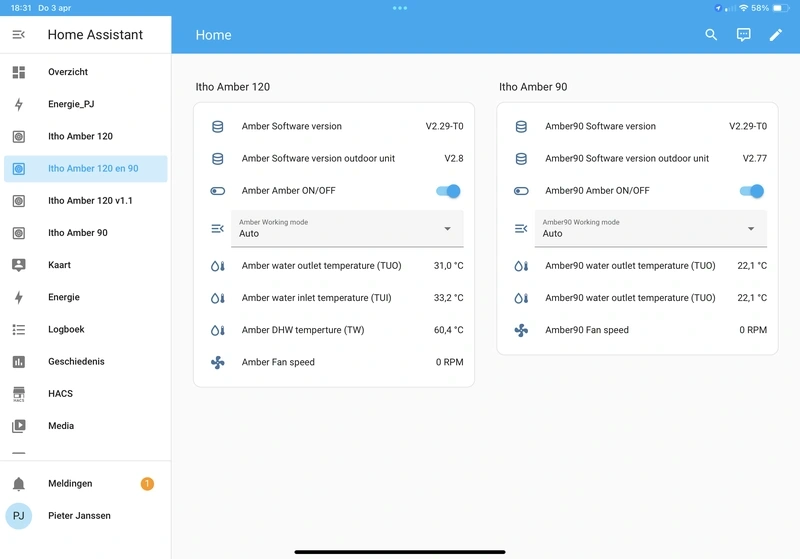The width and height of the screenshot is (800, 559).
Task: Click the battery indicator in the status bar
Action: pos(781,8)
